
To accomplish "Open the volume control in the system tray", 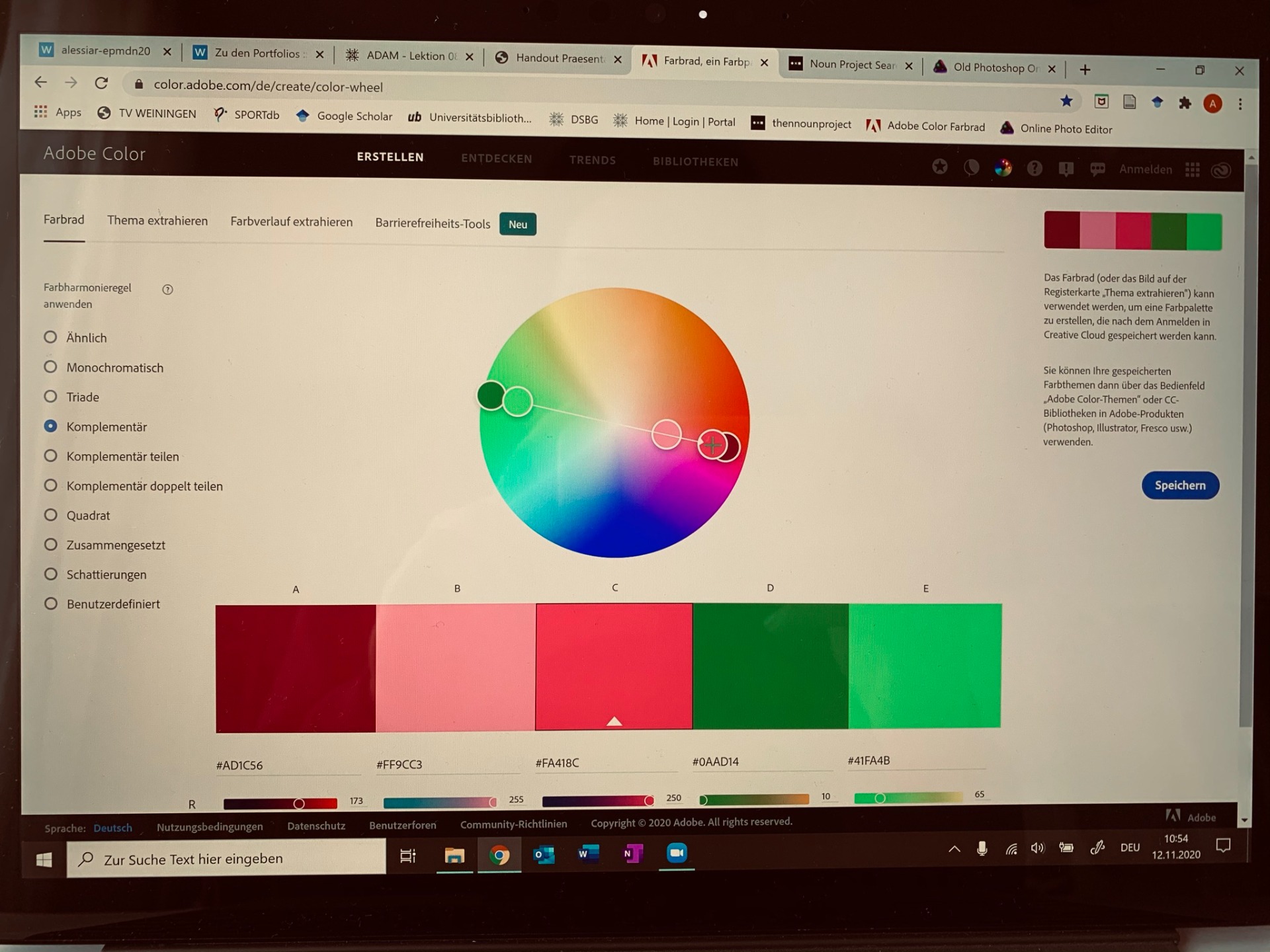I will tap(1037, 848).
